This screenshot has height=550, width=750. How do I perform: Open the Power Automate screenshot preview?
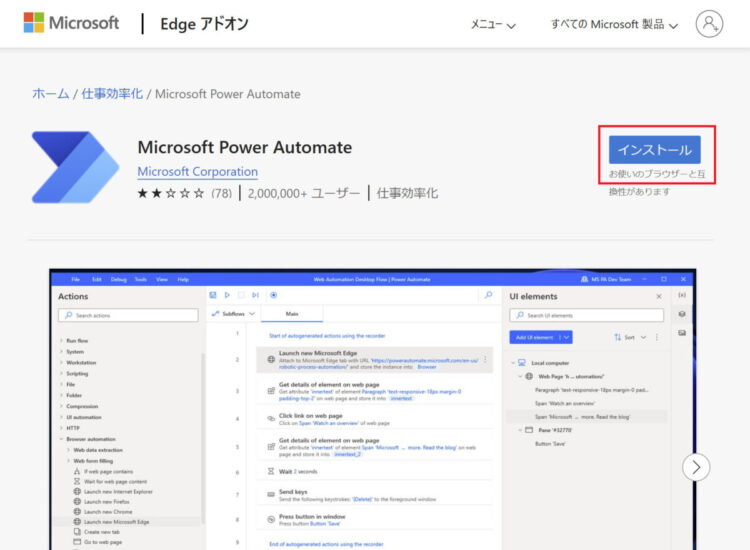[x=373, y=409]
